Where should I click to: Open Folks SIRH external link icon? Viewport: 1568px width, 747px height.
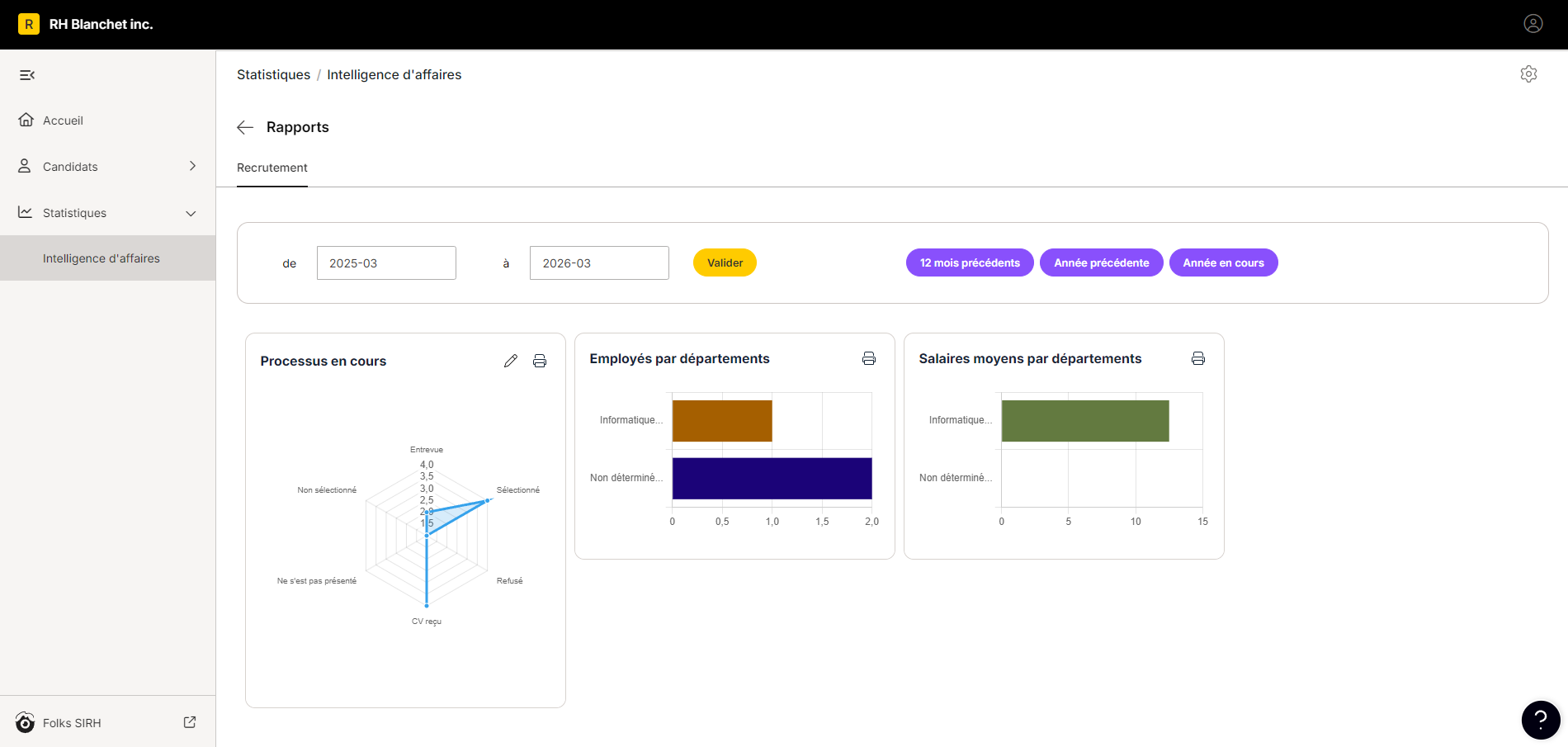pos(190,722)
